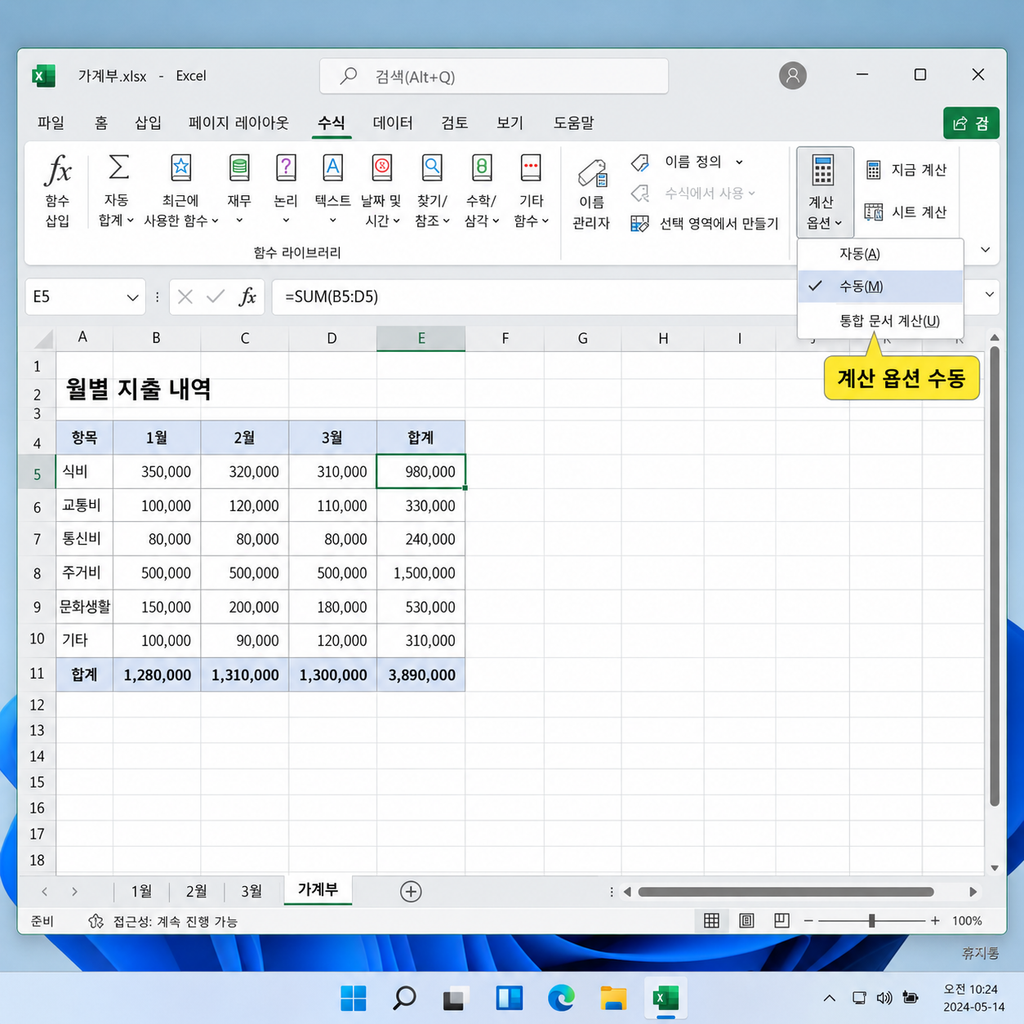The image size is (1024, 1024).
Task: Click Calculate Sheet (시트 계산)
Action: click(906, 212)
